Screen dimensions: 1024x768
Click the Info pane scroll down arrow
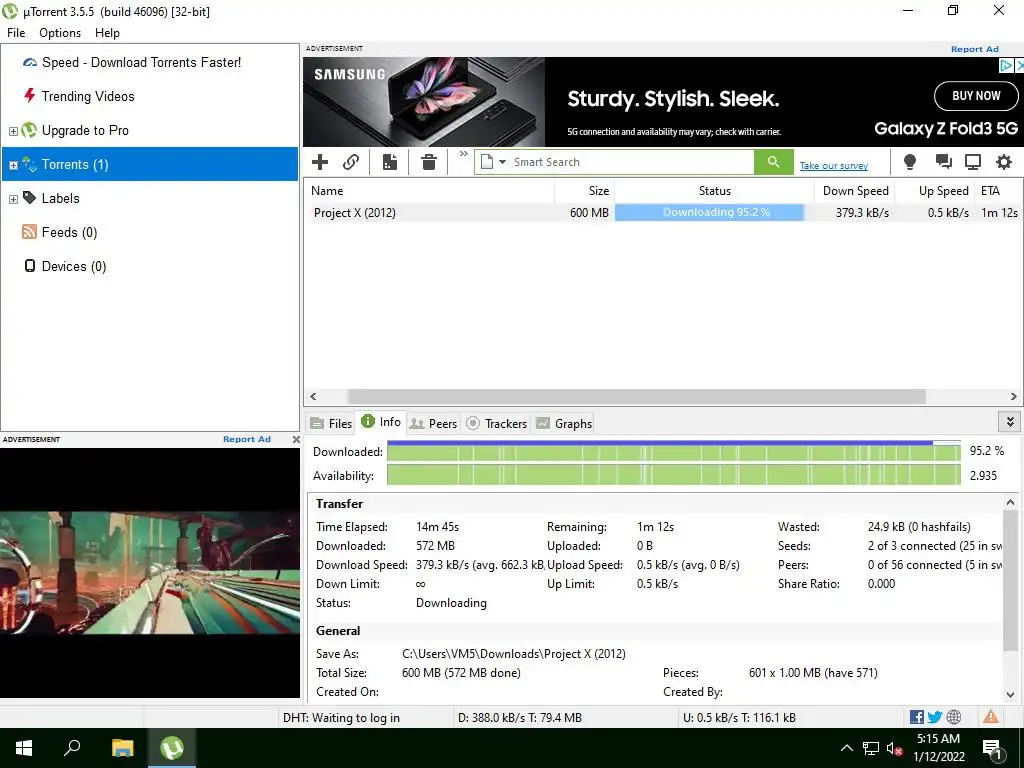pos(1010,695)
